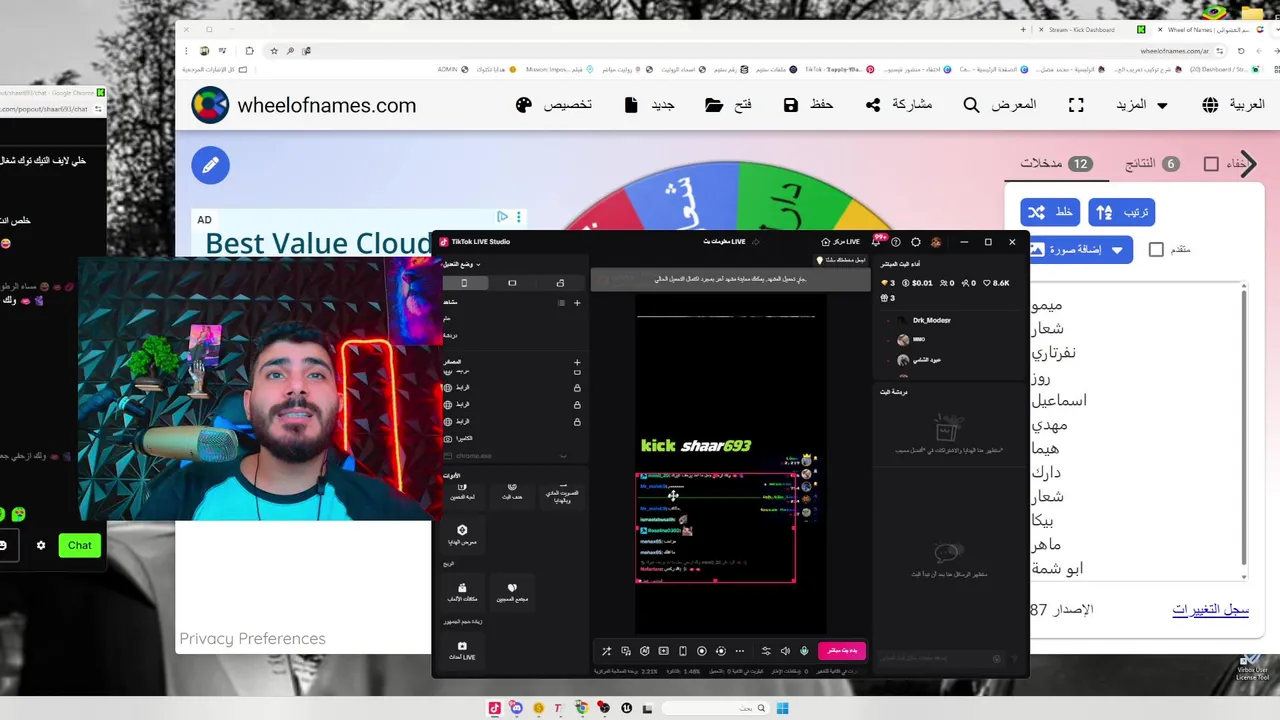Mute the microphone in stream toolbar

click(804, 651)
